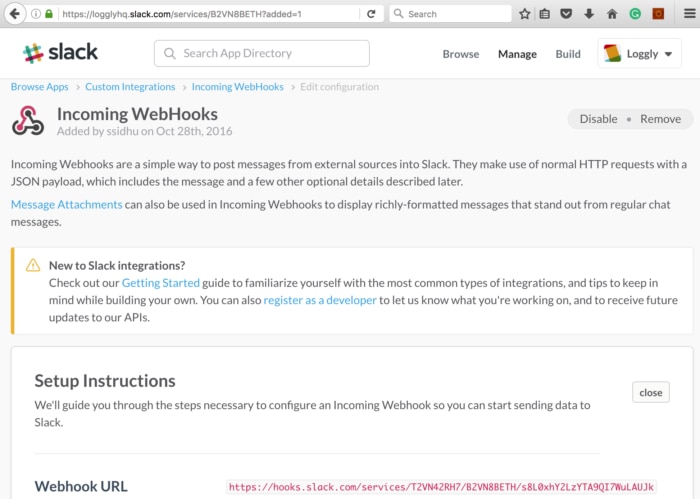700x499 pixels.
Task: Go to Custom Integrations breadcrumb
Action: click(130, 87)
